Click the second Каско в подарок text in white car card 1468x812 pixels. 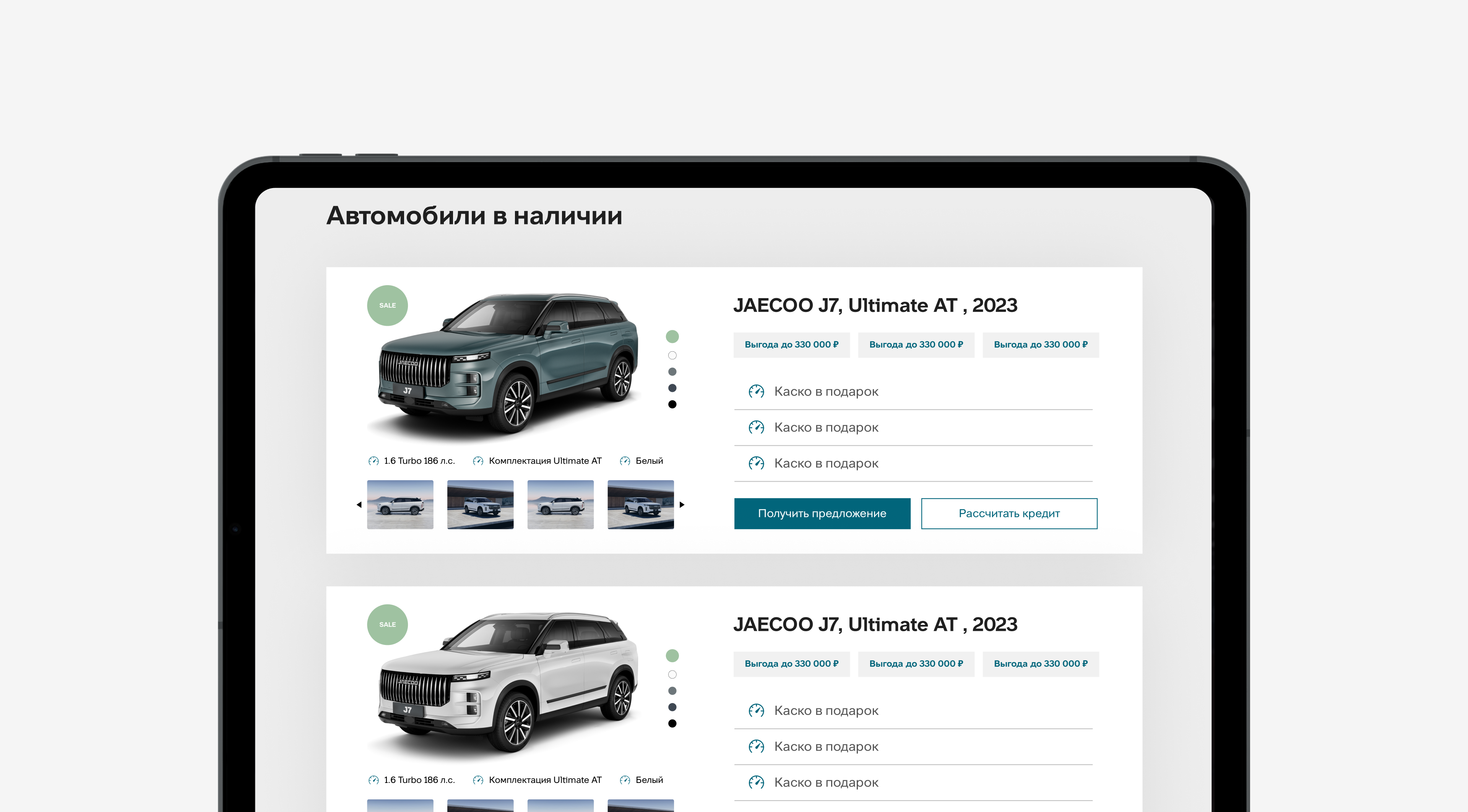(826, 747)
